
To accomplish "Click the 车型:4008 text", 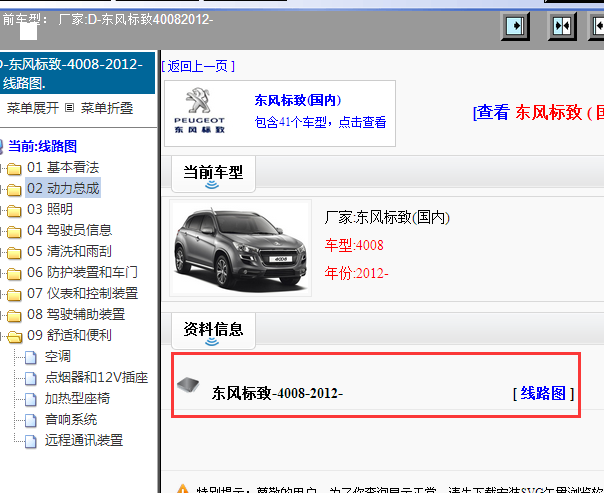I will click(x=354, y=245).
